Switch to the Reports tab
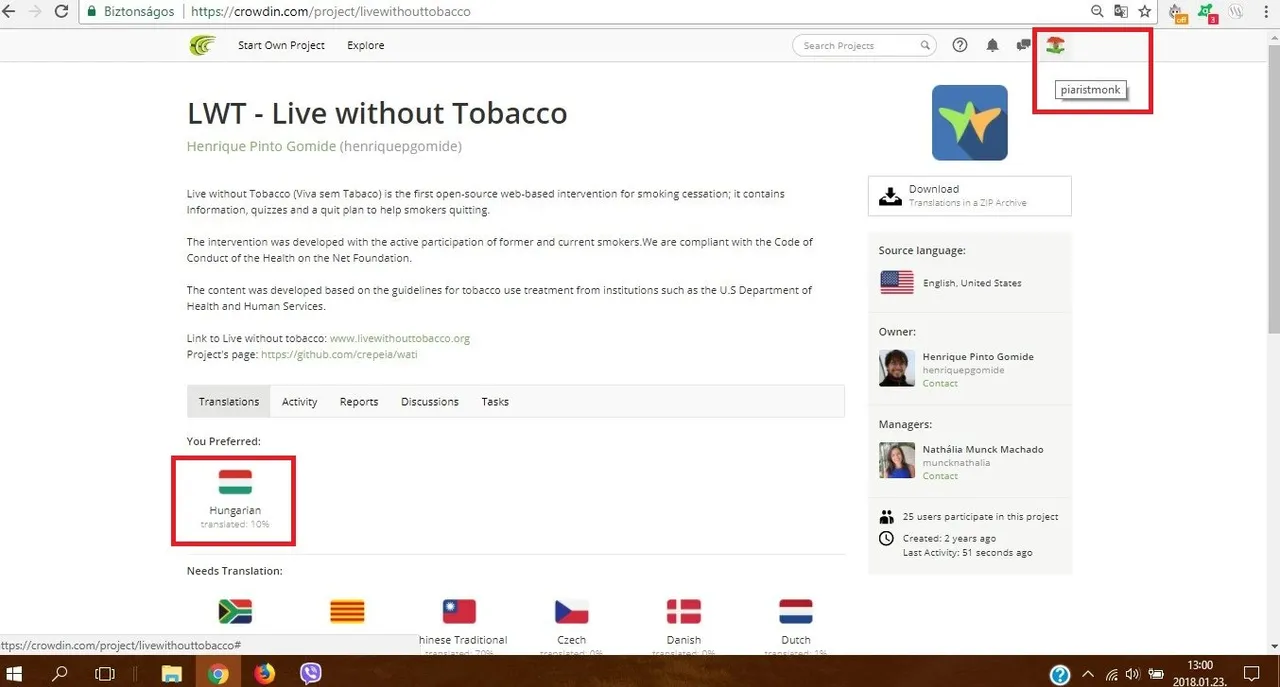This screenshot has height=687, width=1280. pyautogui.click(x=359, y=402)
